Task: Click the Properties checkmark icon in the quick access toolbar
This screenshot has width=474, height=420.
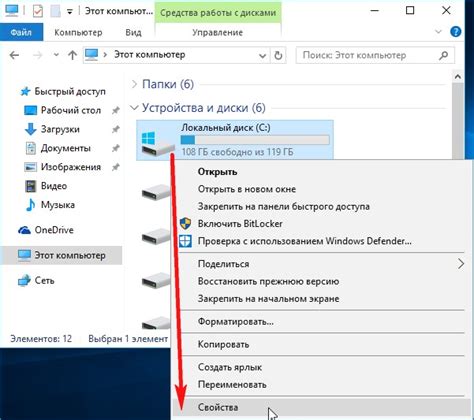Action: coord(38,11)
